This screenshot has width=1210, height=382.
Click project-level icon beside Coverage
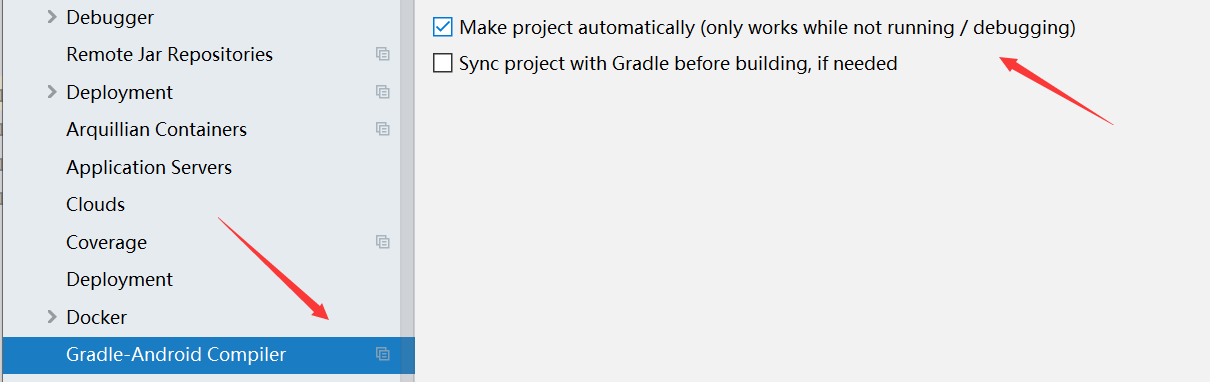(x=382, y=242)
